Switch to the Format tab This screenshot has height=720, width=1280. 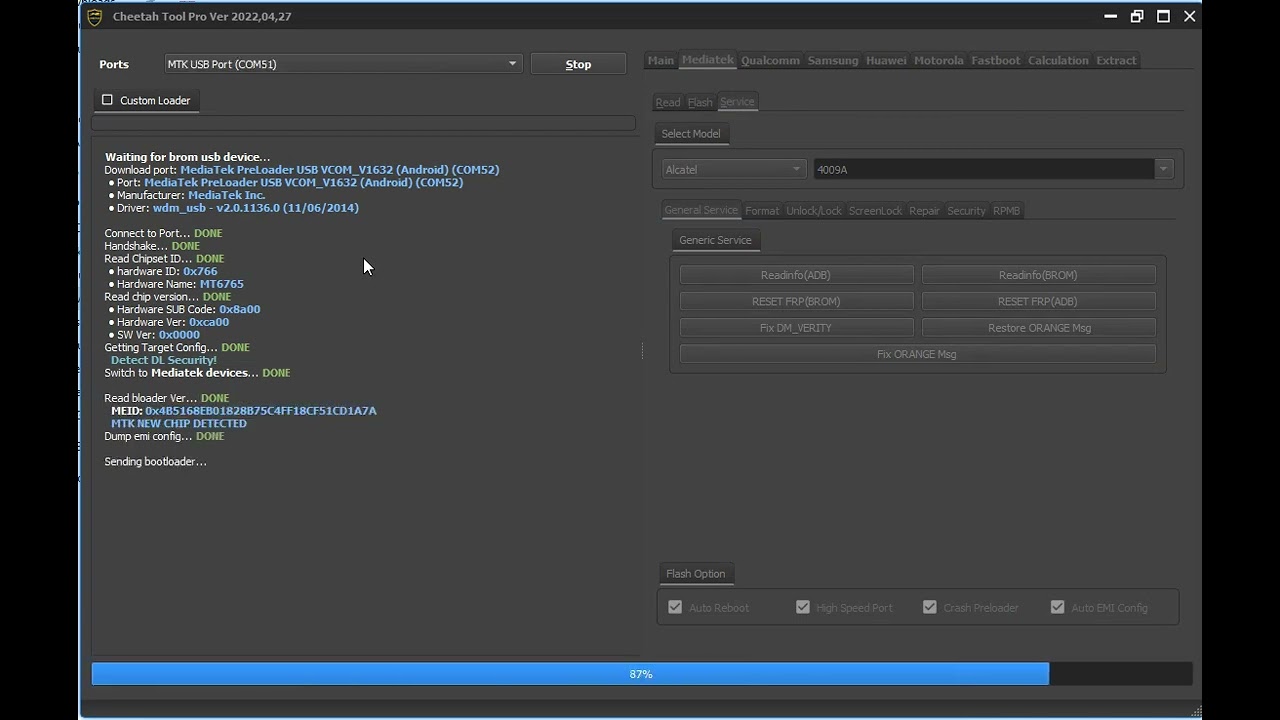click(x=762, y=210)
